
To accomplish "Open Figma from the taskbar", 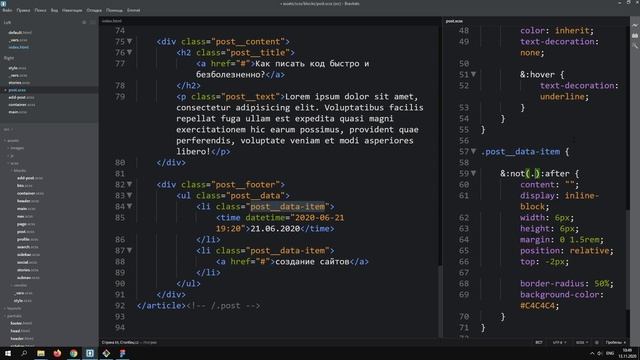I will (x=122, y=353).
